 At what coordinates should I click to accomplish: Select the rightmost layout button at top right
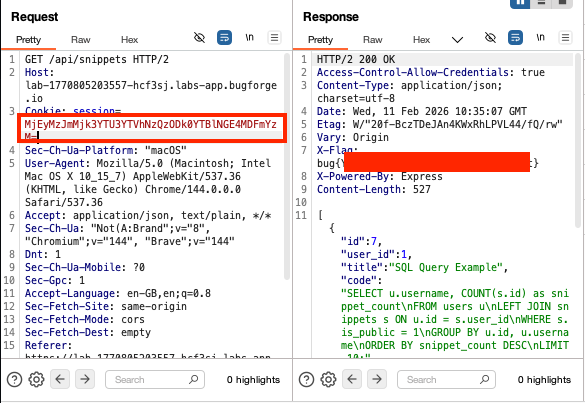coord(563,3)
